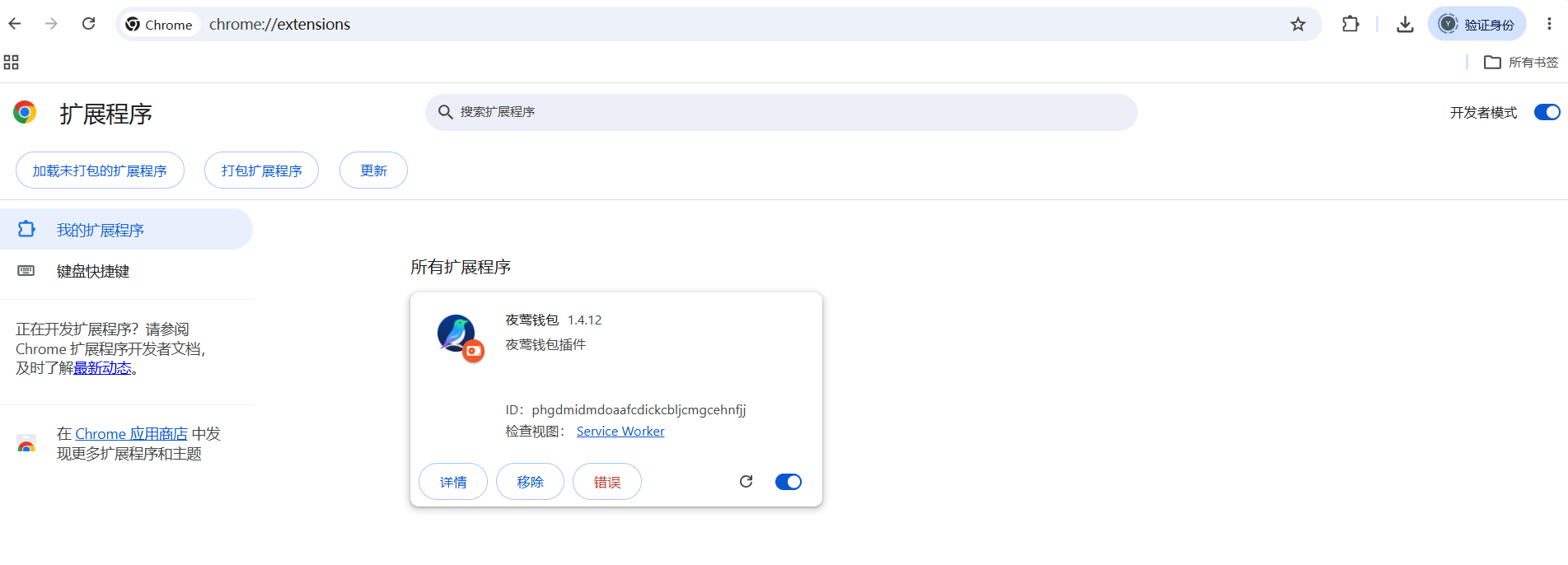Bookmark this page with the star icon

coord(1298,24)
